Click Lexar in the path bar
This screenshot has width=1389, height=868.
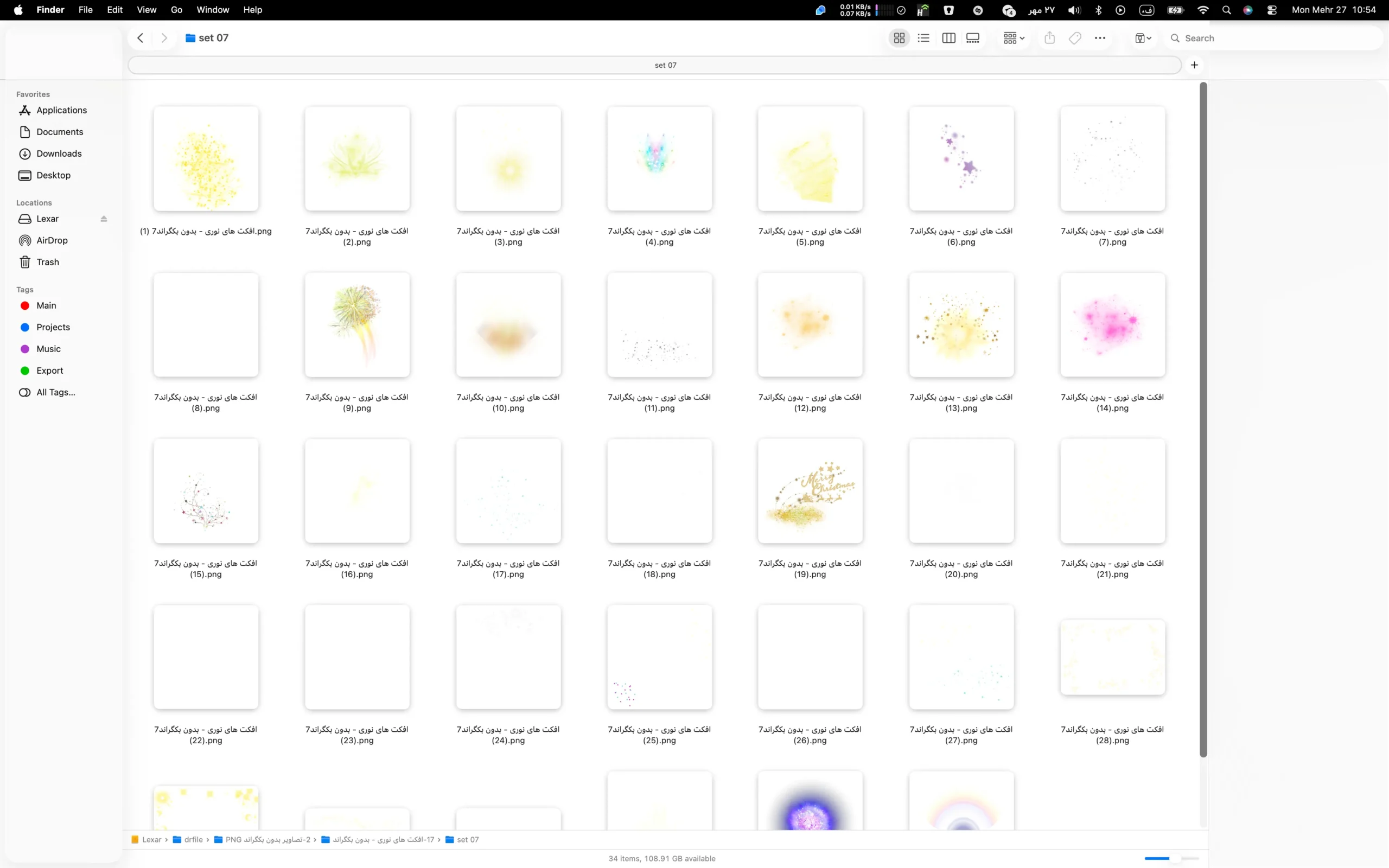[x=146, y=839]
